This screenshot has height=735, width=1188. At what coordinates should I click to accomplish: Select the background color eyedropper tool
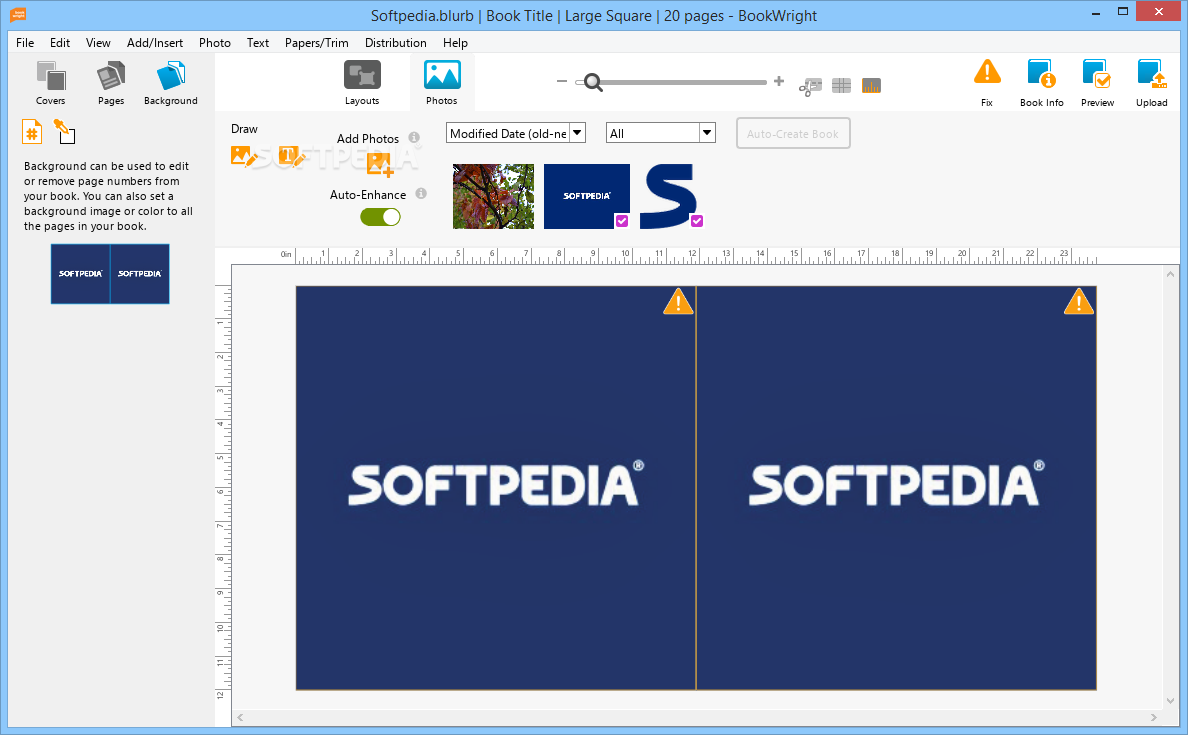coord(64,132)
